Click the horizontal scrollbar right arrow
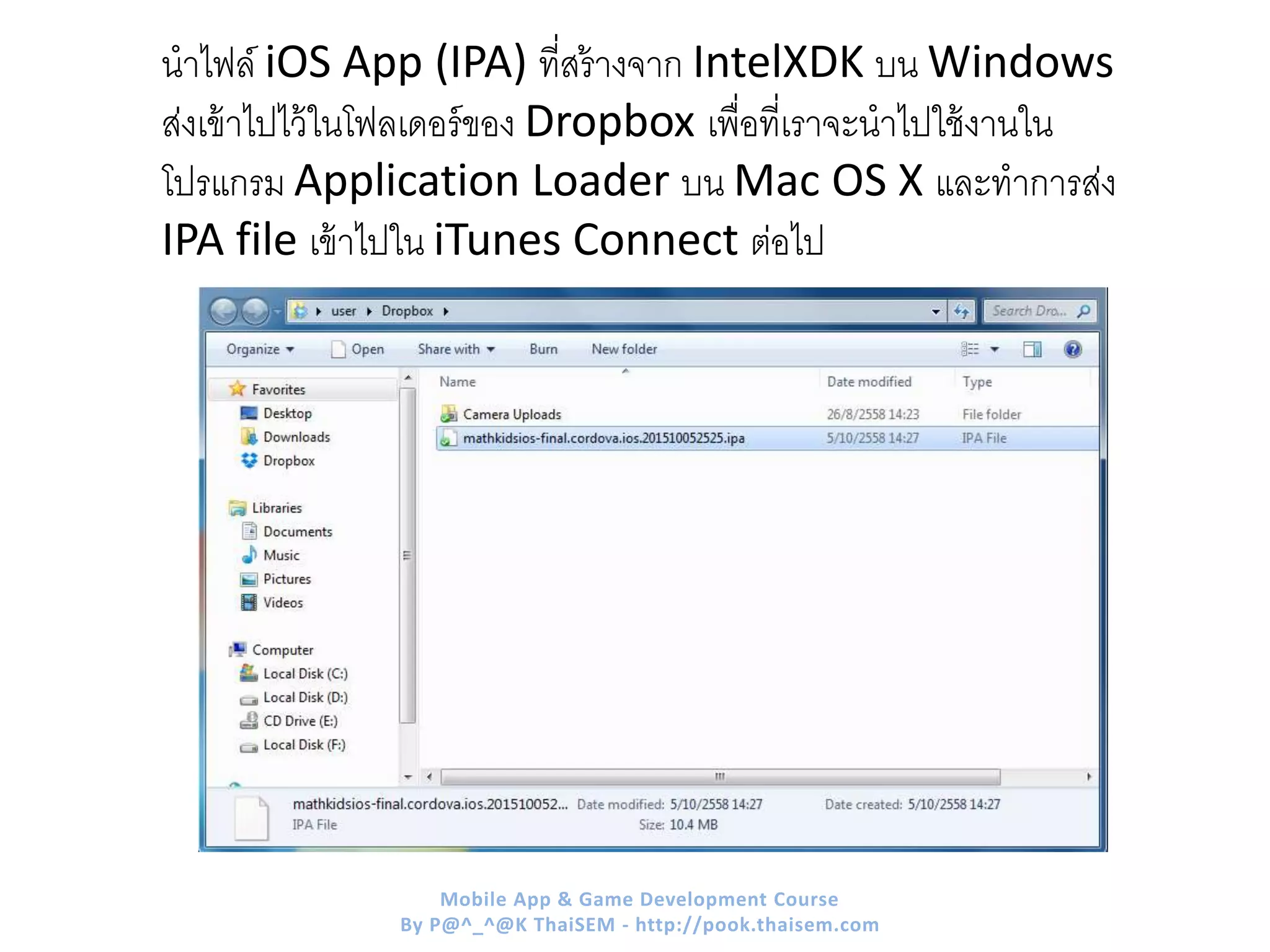 click(1090, 777)
